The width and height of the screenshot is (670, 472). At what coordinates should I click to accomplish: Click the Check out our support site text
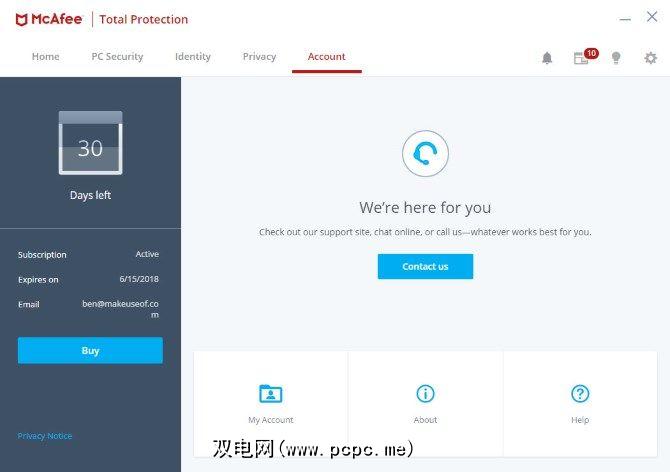pyautogui.click(x=425, y=232)
